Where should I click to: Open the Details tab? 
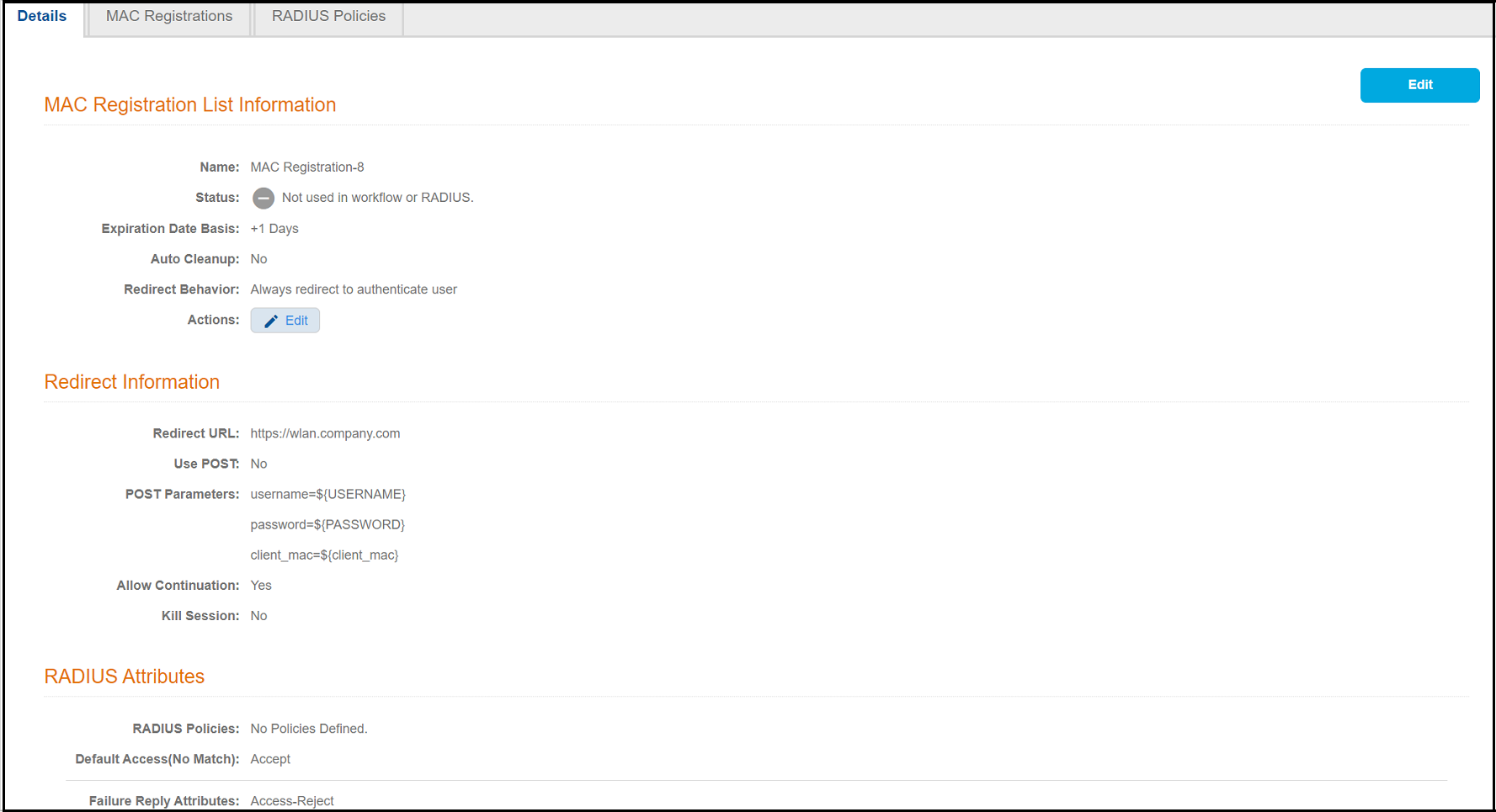pos(42,17)
